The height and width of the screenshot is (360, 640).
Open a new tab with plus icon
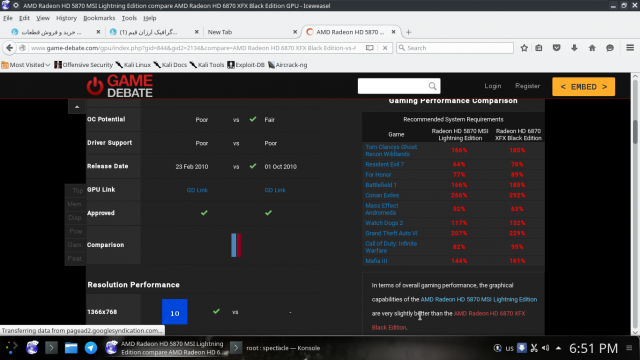409,32
